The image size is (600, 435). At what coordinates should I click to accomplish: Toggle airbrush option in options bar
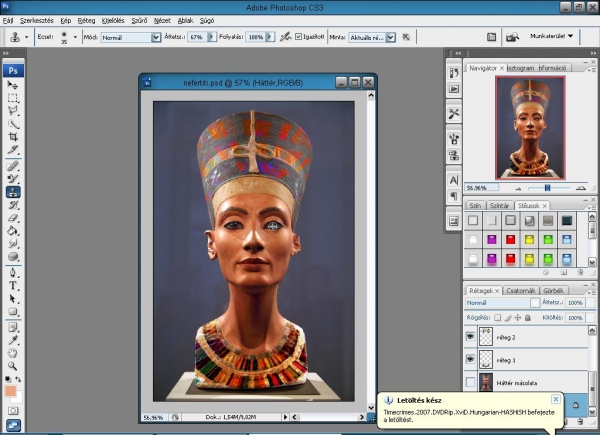[x=285, y=37]
